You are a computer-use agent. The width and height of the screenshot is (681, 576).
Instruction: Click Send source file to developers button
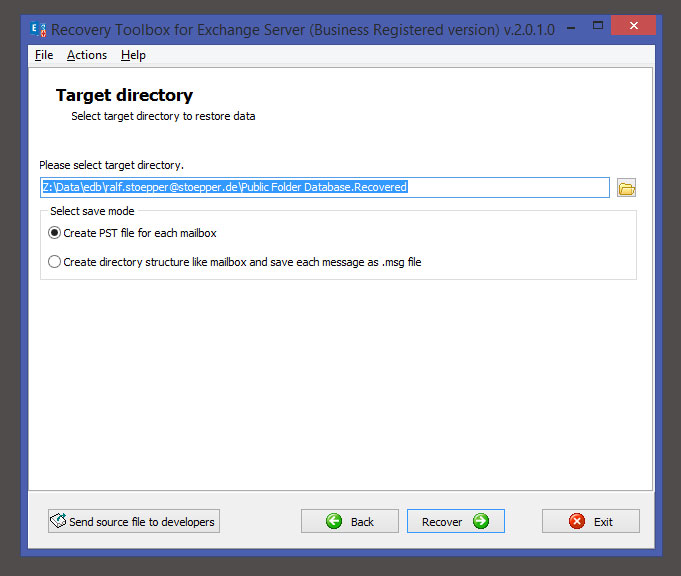click(x=134, y=521)
